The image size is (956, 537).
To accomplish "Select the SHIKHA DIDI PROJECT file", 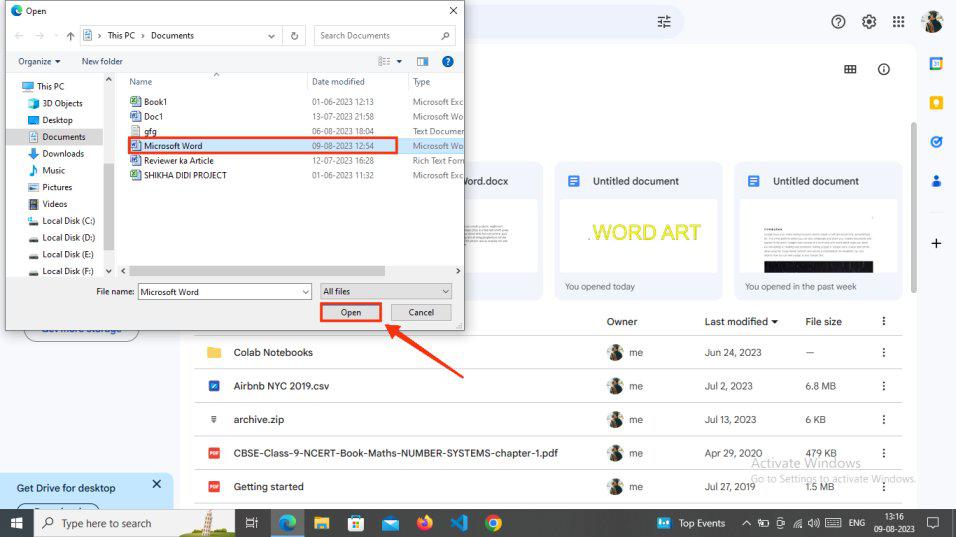I will 185,175.
